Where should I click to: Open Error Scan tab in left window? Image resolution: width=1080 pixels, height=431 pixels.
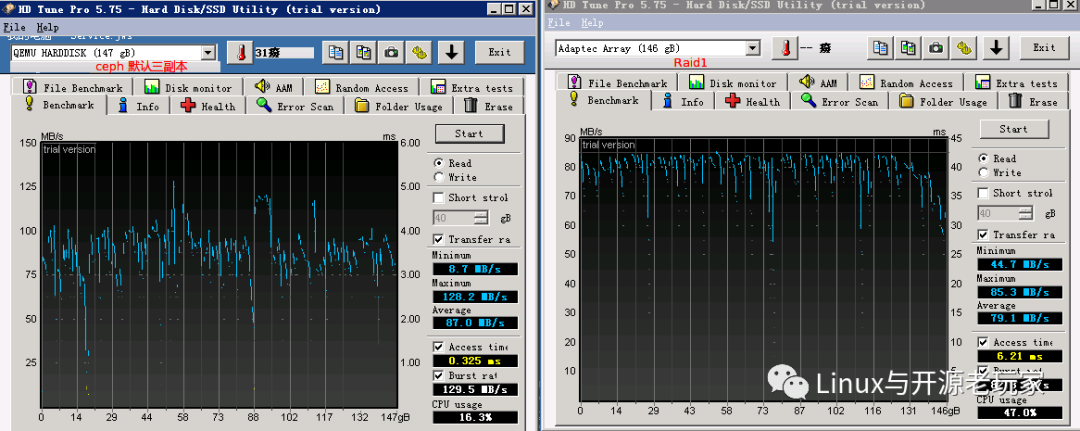click(295, 107)
